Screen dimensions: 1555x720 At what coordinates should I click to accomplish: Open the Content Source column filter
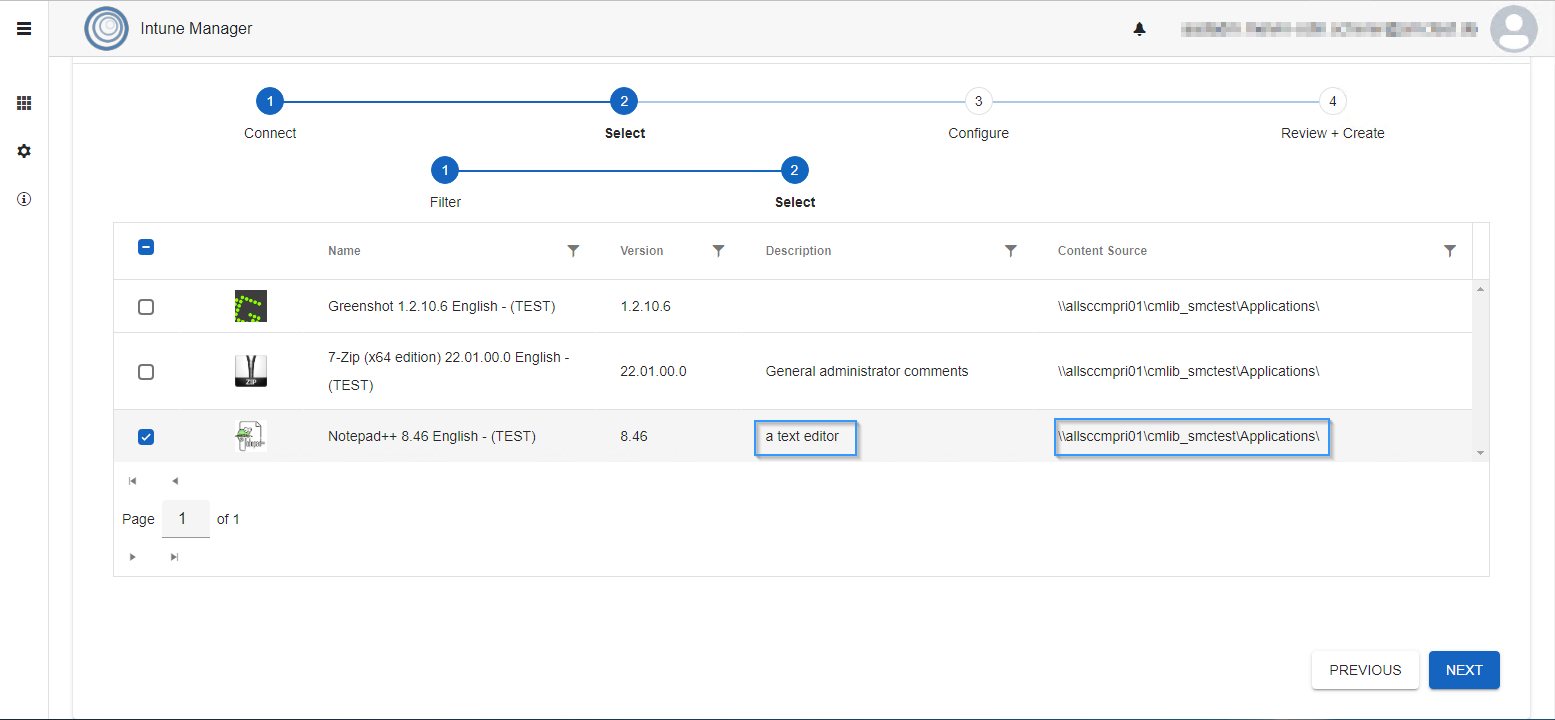coord(1450,251)
